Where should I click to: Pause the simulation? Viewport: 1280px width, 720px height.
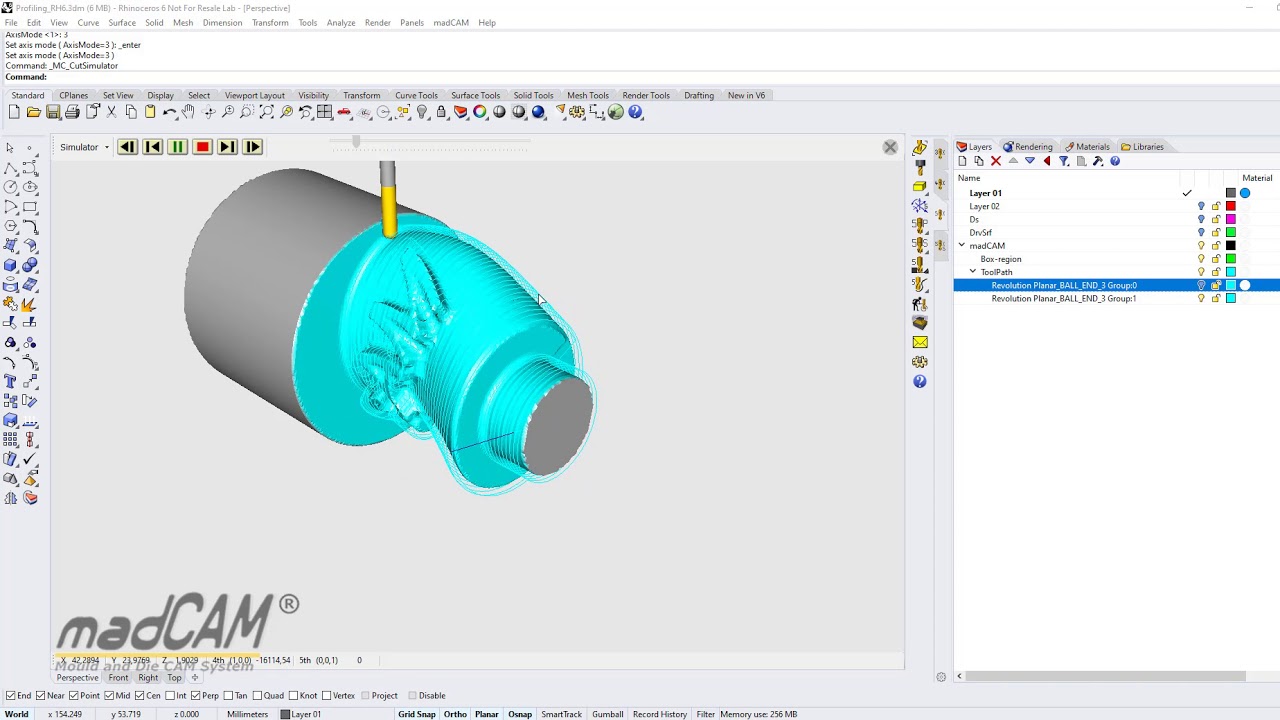click(177, 147)
